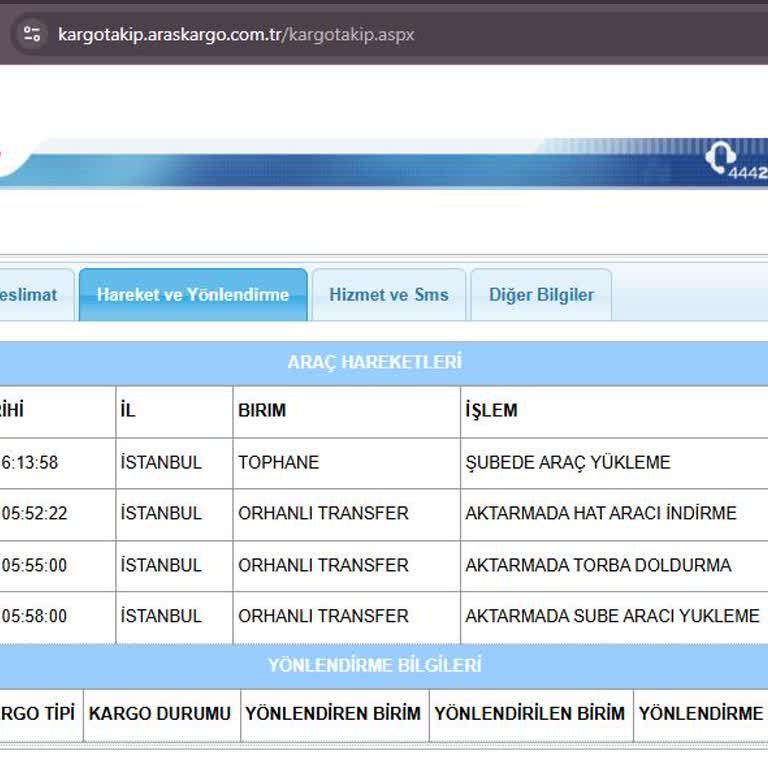Click İSTANBUL in the 05:55:00 row
Screen dimensions: 768x768
[x=174, y=566]
